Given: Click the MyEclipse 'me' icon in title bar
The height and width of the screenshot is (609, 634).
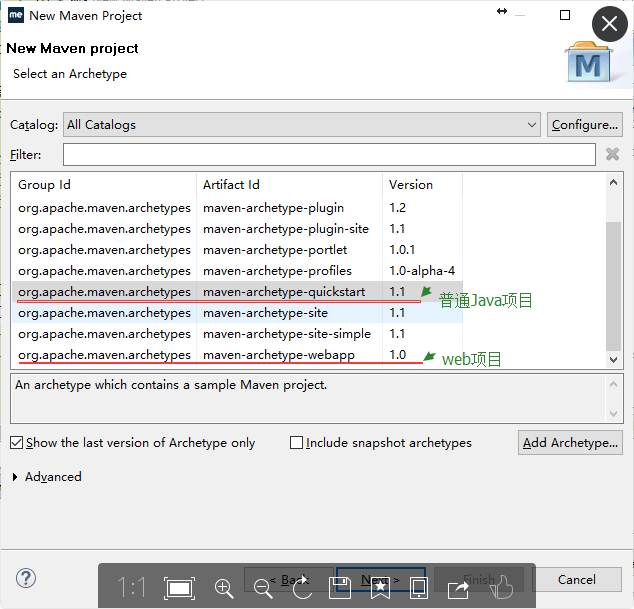Looking at the screenshot, I should click(x=16, y=15).
